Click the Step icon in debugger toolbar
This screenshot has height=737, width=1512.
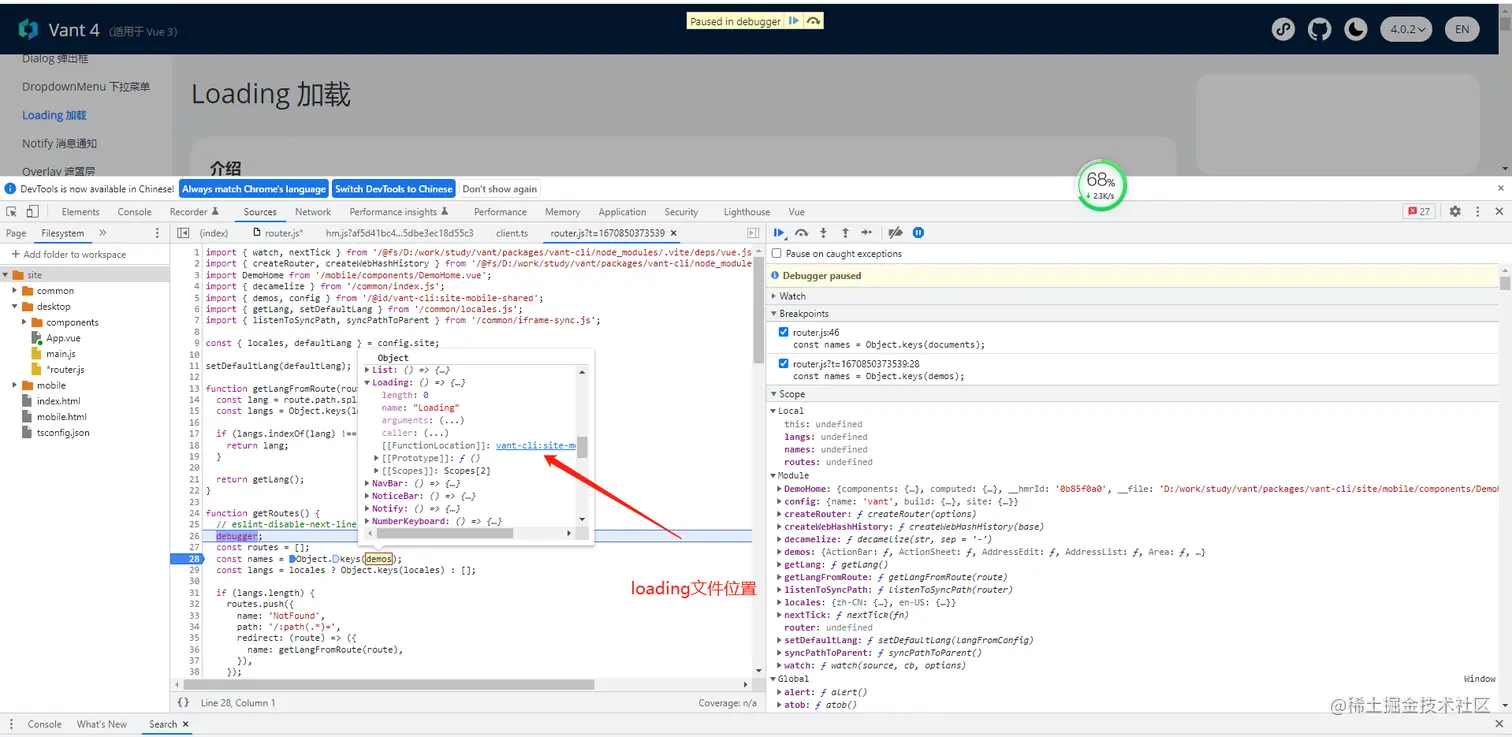(866, 232)
